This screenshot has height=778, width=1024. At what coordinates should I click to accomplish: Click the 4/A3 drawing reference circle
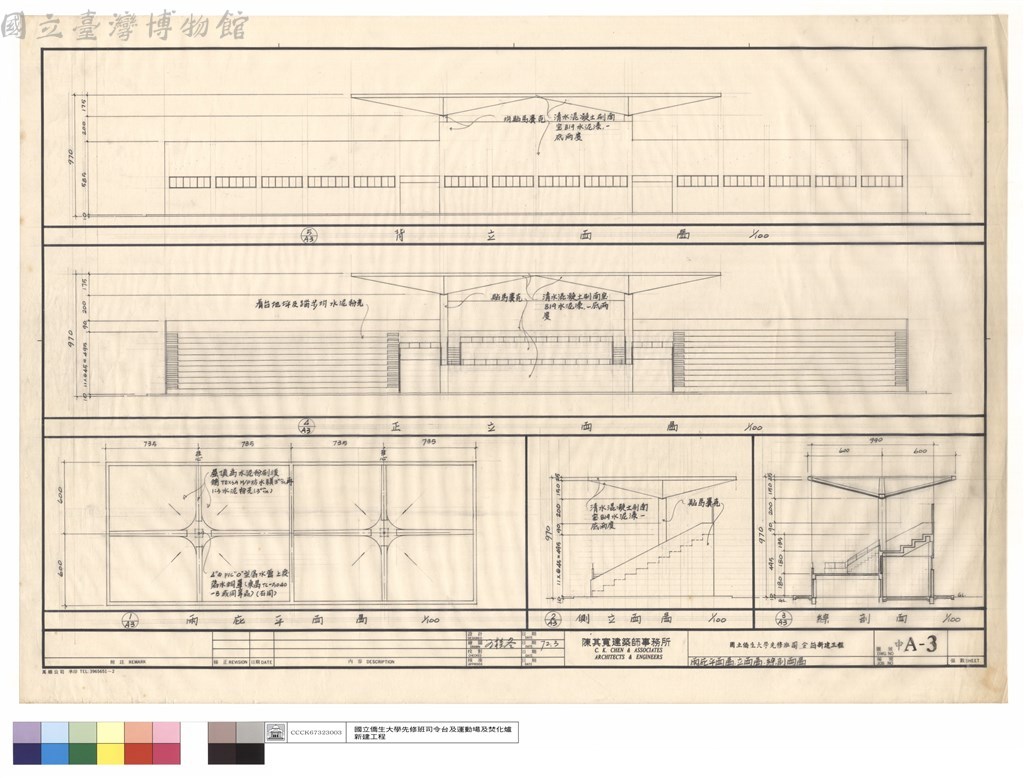pos(306,427)
